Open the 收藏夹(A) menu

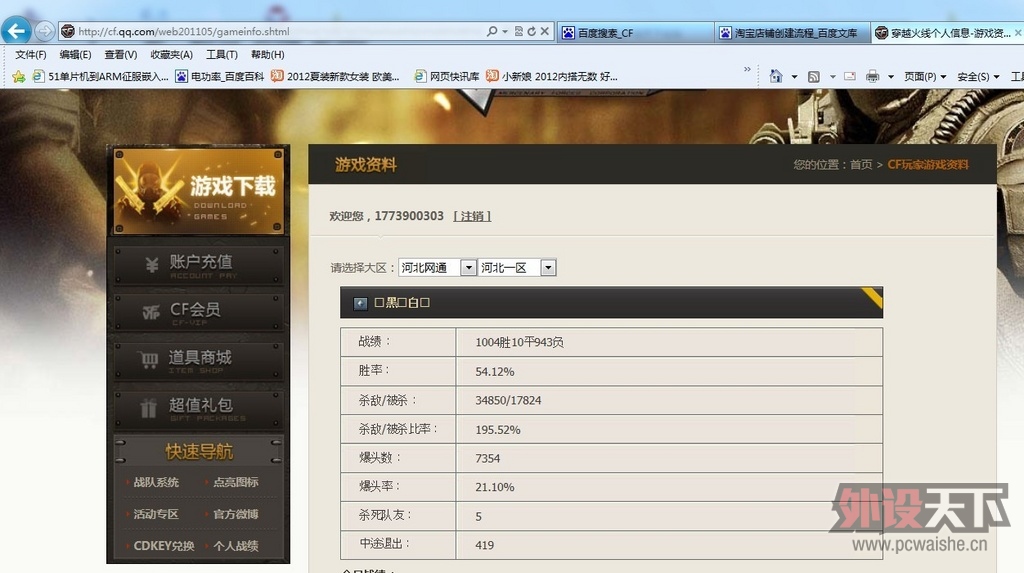pyautogui.click(x=171, y=55)
